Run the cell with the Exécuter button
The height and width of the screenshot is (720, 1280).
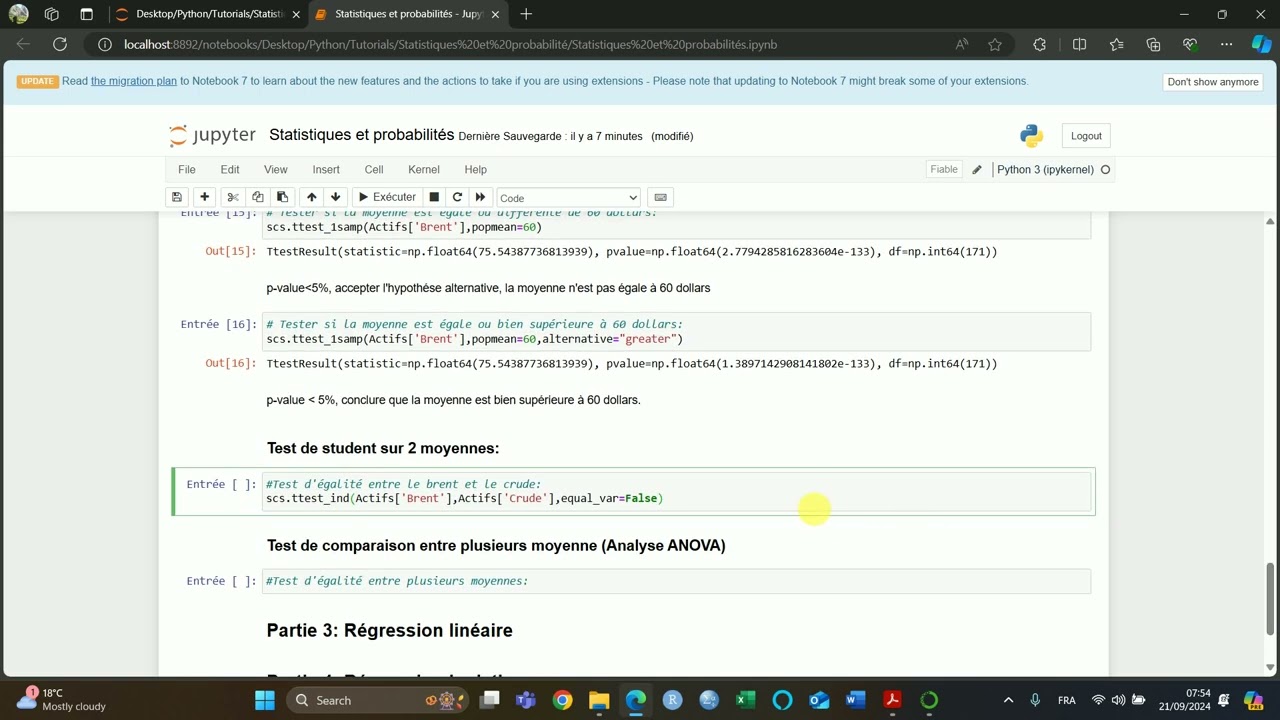pos(387,197)
